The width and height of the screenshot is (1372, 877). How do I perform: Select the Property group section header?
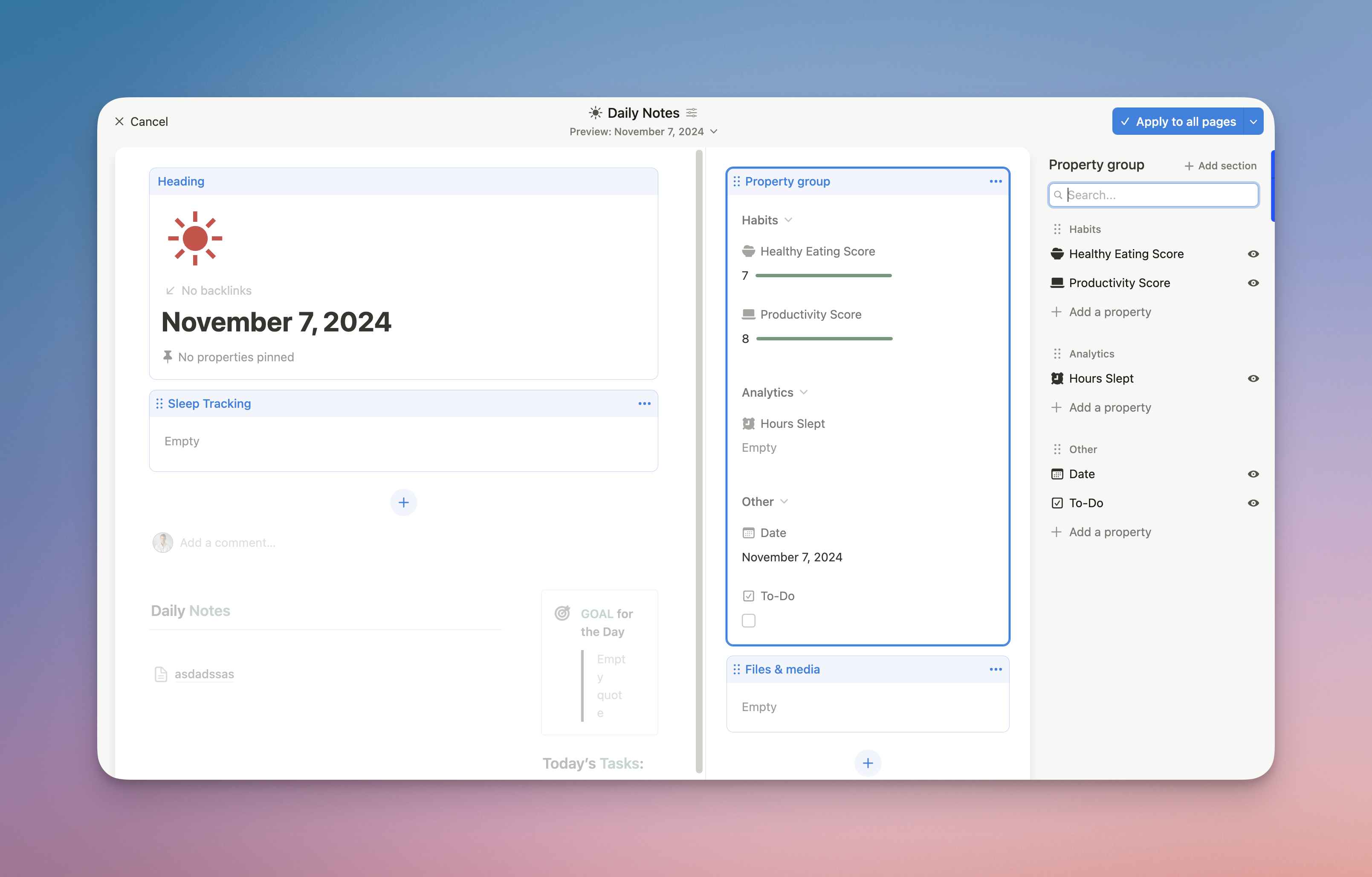coord(868,181)
